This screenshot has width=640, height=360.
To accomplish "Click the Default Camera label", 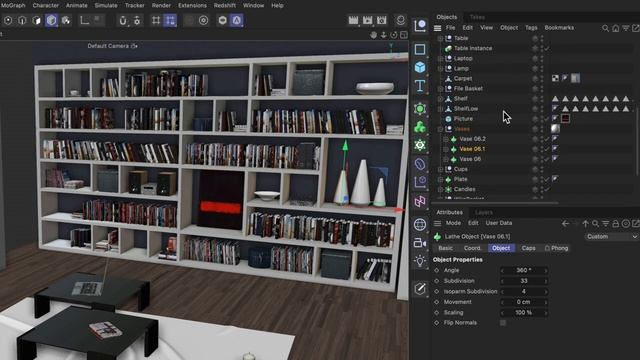I will pos(108,46).
